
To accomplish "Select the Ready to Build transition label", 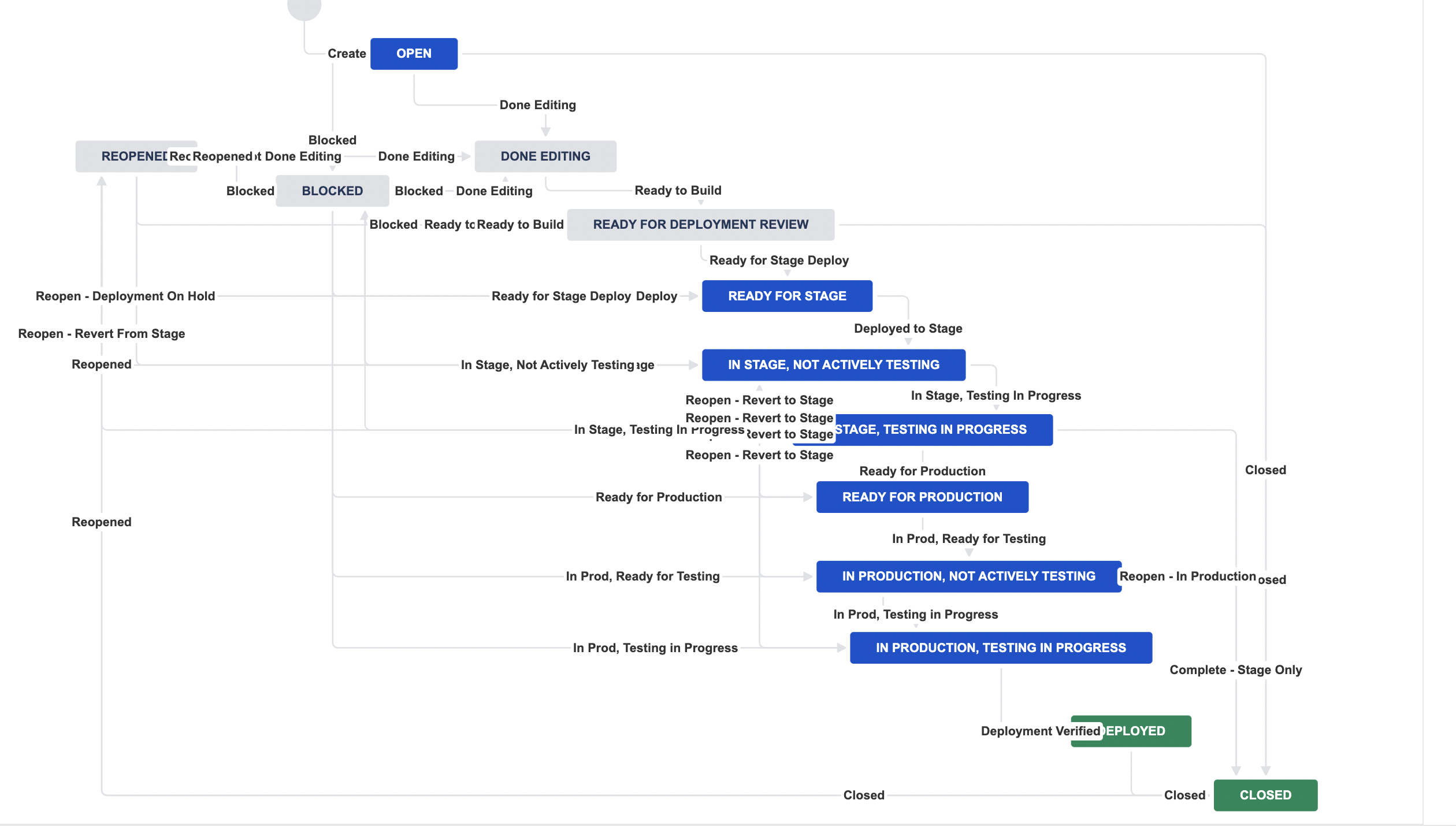I will coord(677,190).
